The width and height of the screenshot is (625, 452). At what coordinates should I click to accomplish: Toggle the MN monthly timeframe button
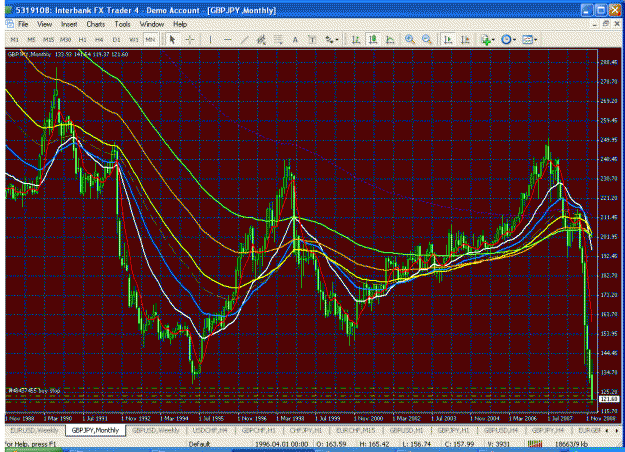click(x=150, y=39)
